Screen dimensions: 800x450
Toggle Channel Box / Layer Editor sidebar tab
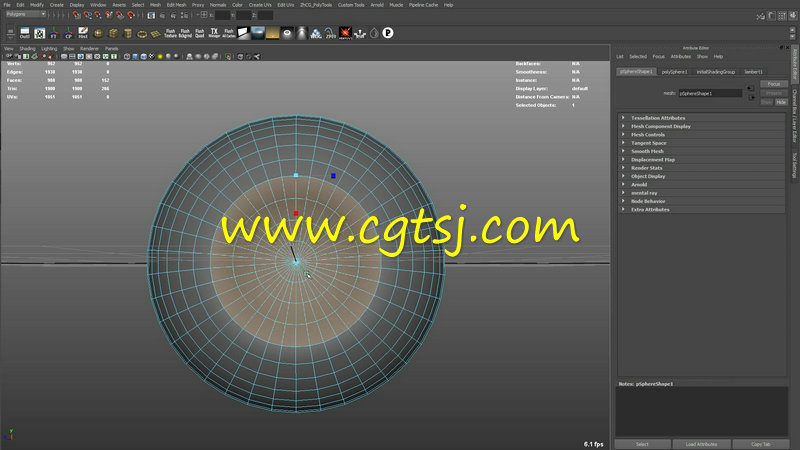(x=794, y=116)
